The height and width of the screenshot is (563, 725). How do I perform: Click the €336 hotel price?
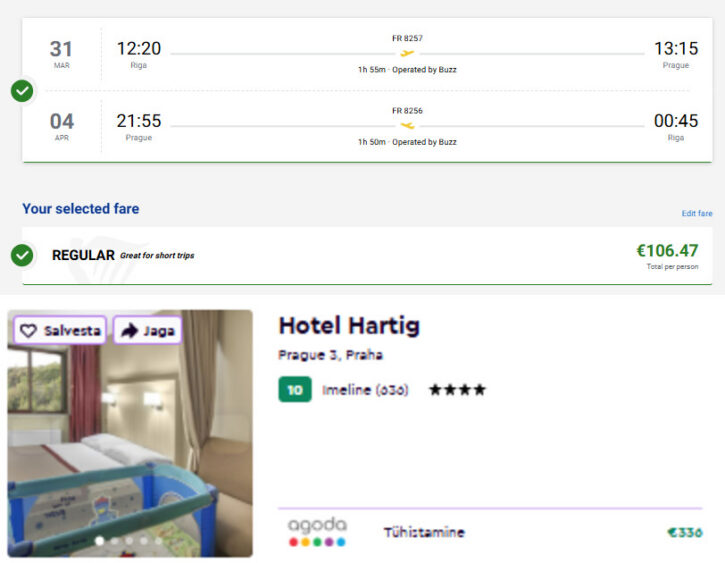[x=685, y=533]
